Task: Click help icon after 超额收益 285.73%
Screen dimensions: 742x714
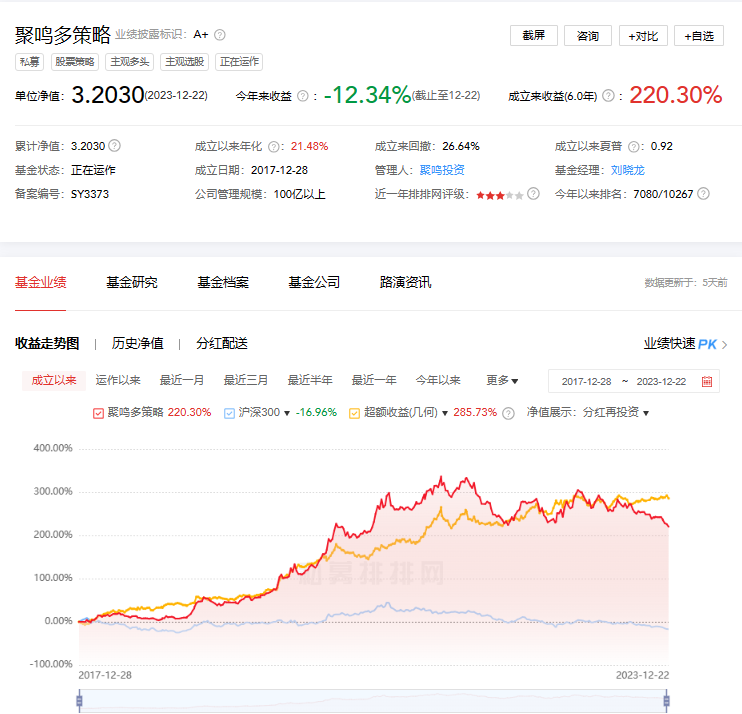Action: pos(508,414)
